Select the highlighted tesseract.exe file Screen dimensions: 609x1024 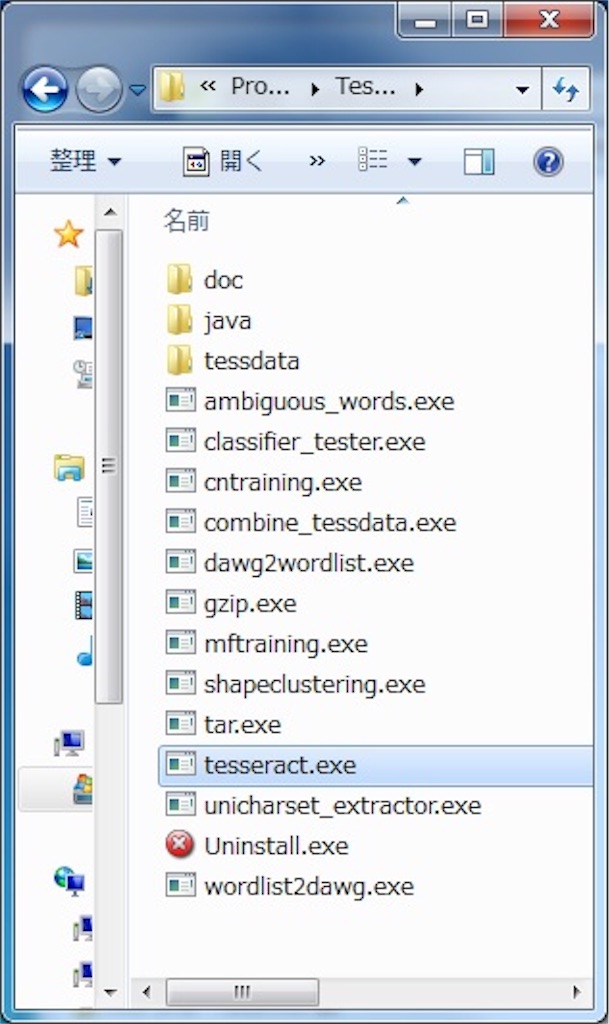tap(375, 765)
